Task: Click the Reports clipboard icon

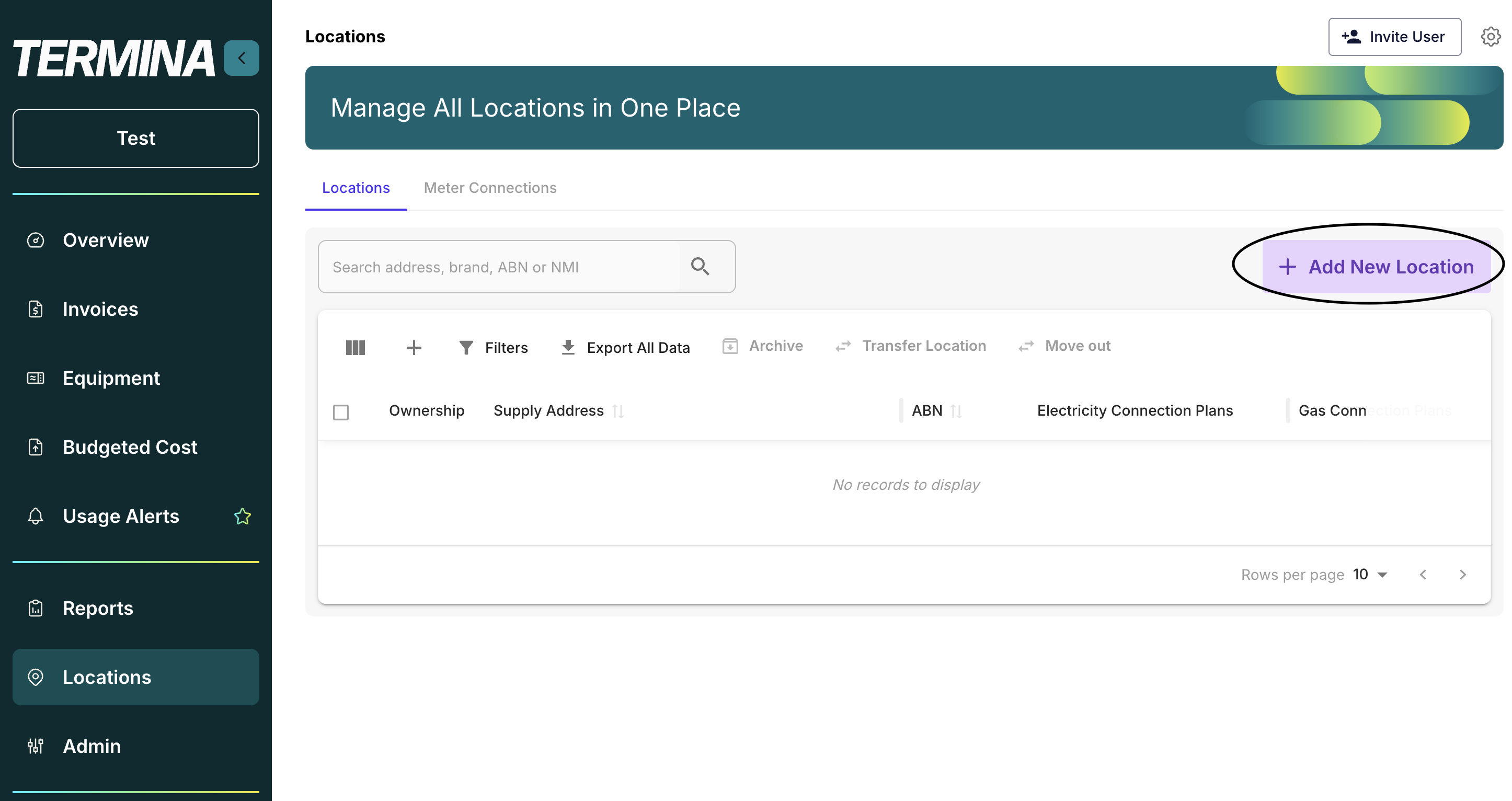Action: pos(36,609)
